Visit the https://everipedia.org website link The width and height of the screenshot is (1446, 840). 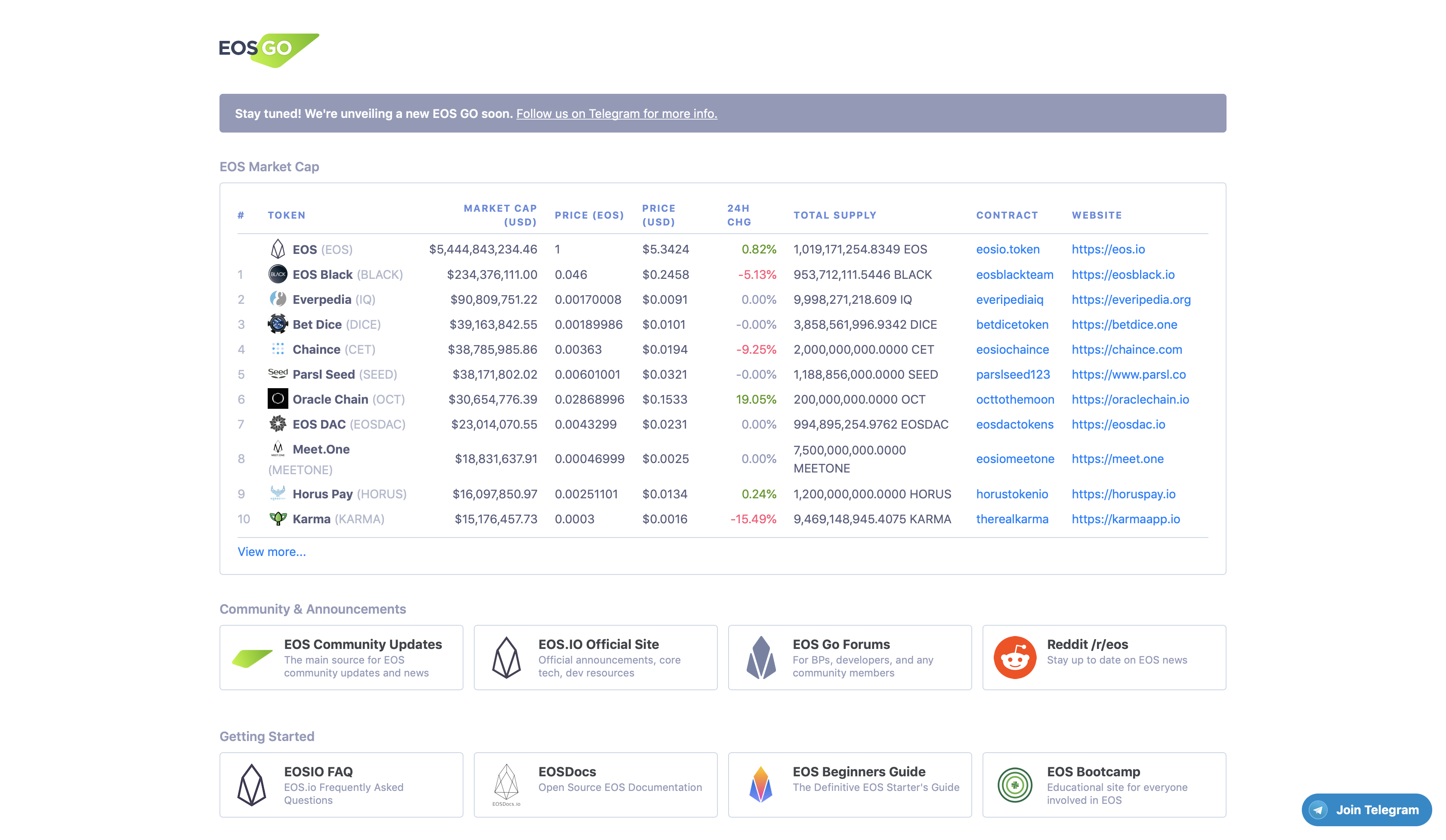click(1131, 300)
